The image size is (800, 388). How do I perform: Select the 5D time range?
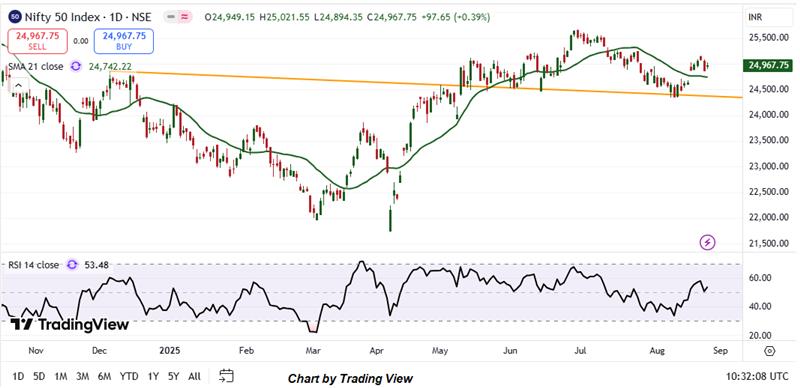[x=39, y=377]
